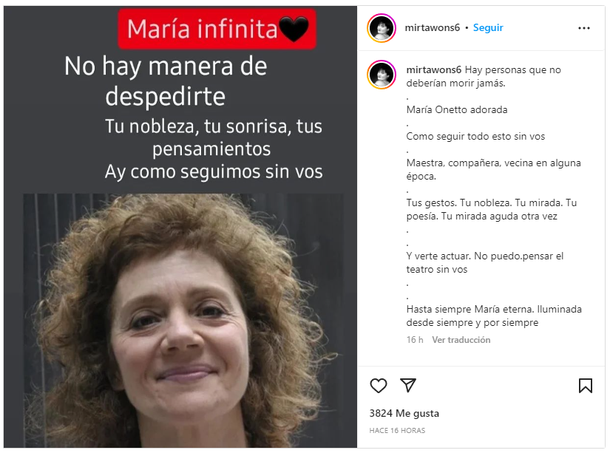Image resolution: width=610 pixels, height=453 pixels.
Task: Click the María Onetto adorada caption line
Action: click(x=457, y=110)
